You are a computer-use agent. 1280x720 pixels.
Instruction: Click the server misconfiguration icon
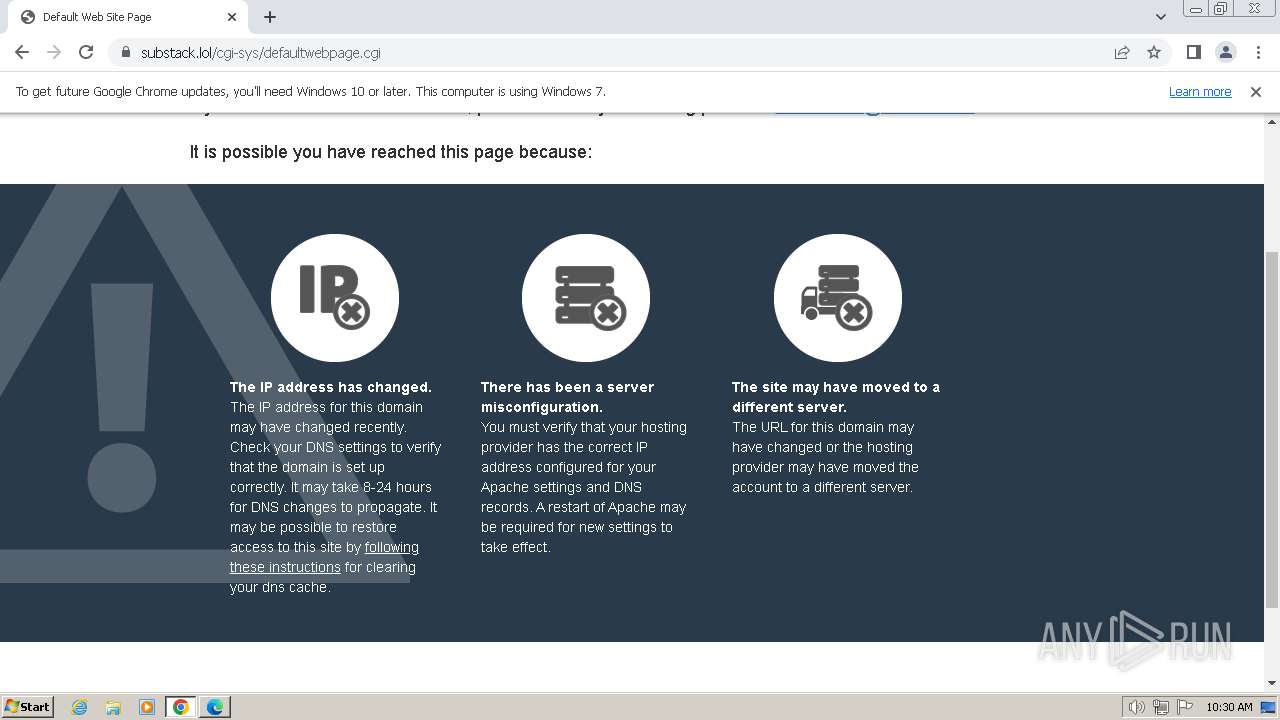[x=586, y=298]
